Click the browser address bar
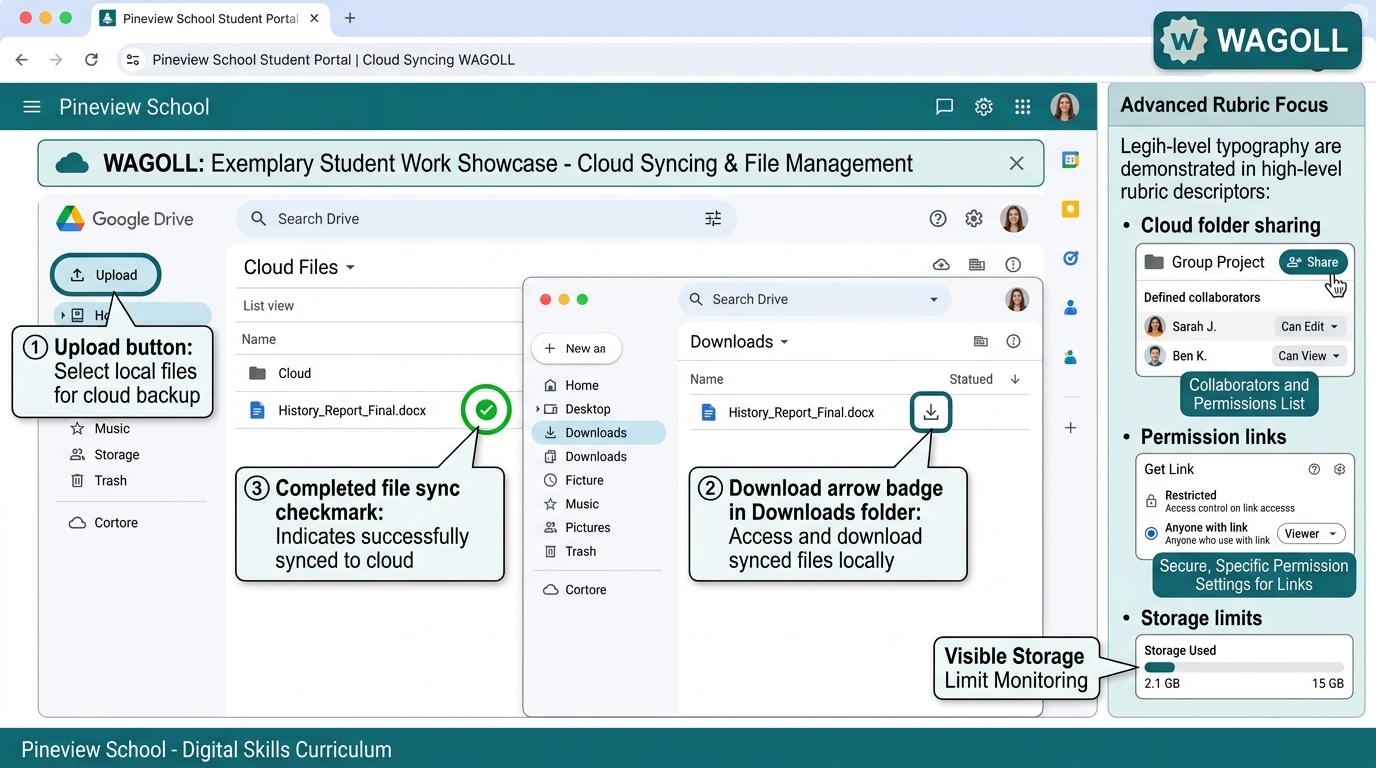This screenshot has width=1376, height=768. [x=640, y=59]
